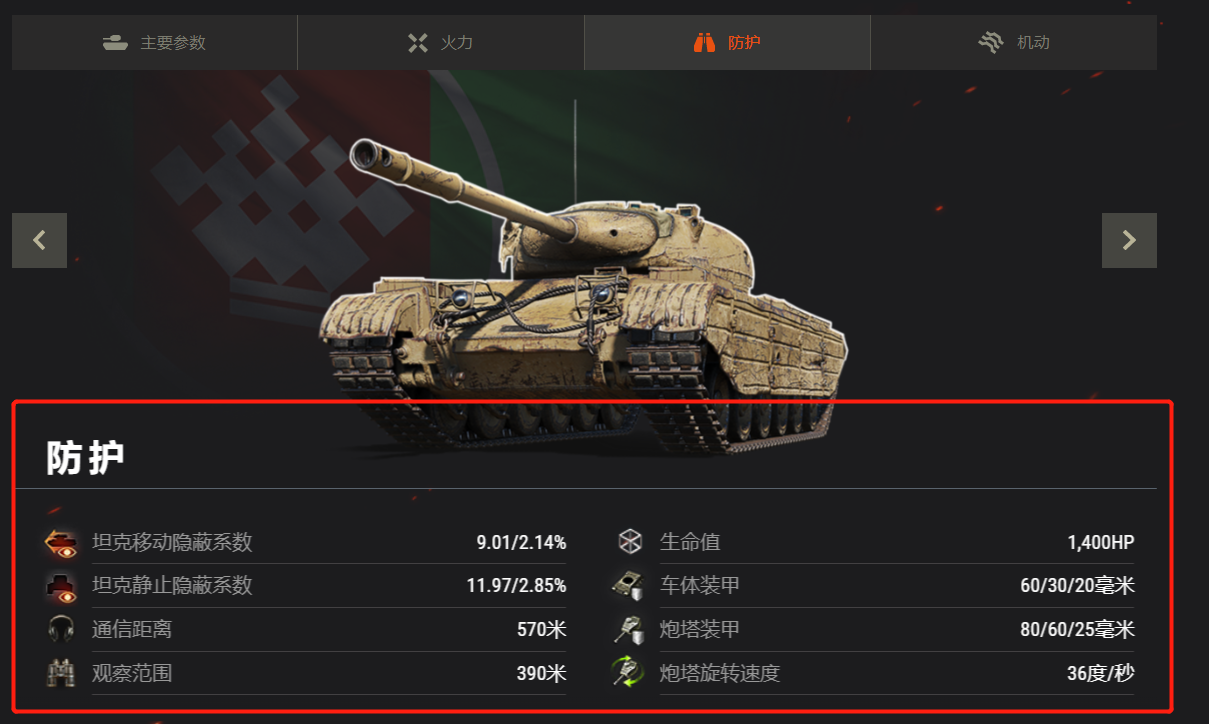
Task: Show next tank with right arrow
Action: pos(1129,240)
